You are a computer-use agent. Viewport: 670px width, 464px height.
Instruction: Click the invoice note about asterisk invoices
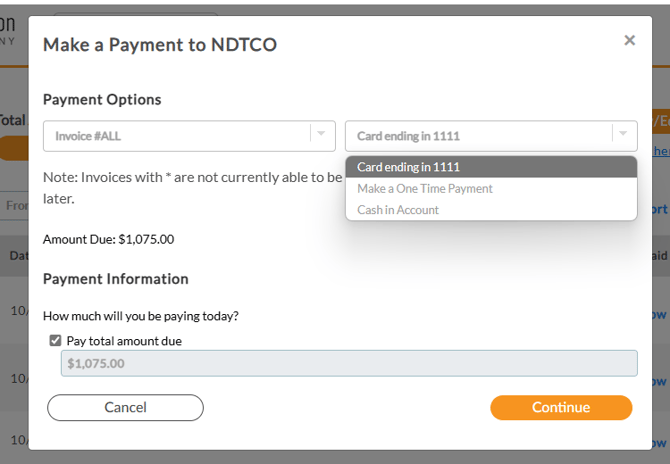tap(193, 188)
